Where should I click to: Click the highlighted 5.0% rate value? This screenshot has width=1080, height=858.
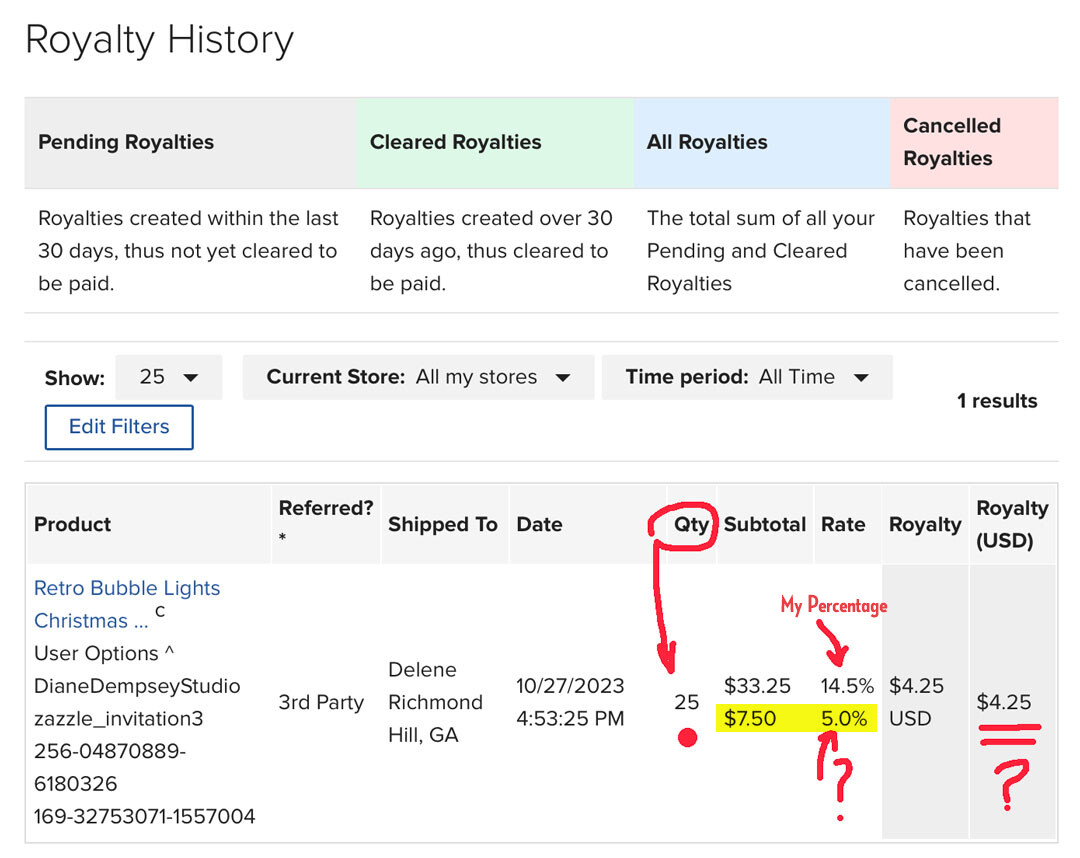point(844,719)
